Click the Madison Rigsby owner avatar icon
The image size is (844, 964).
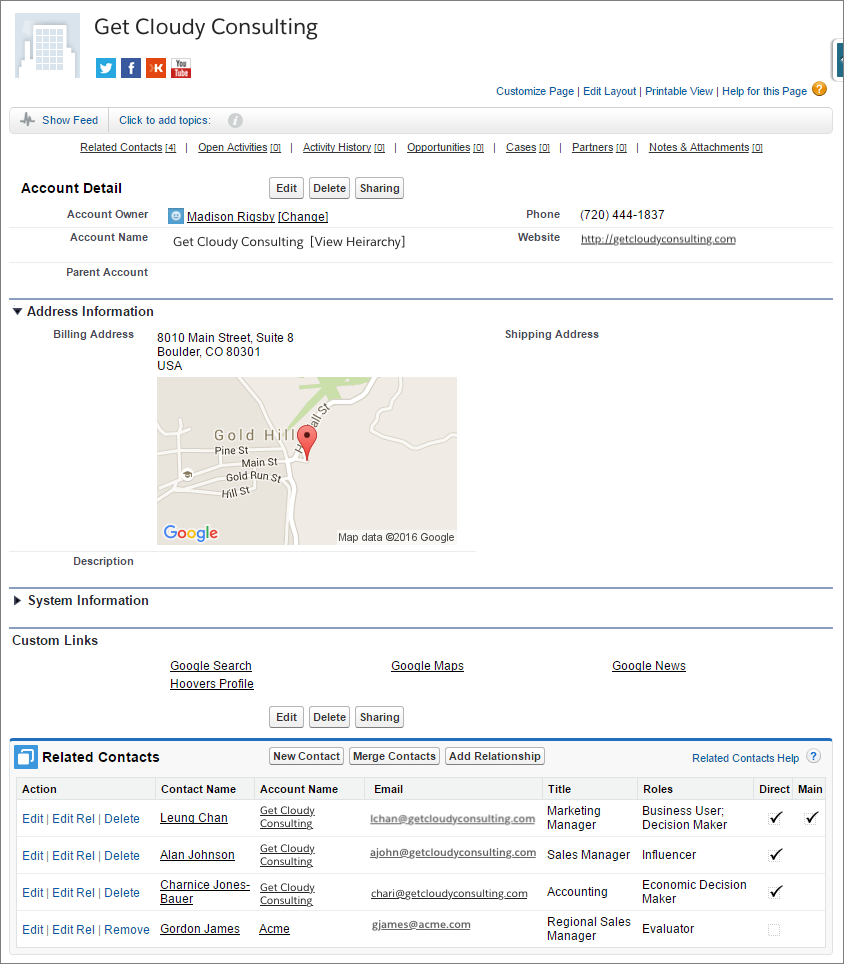176,216
